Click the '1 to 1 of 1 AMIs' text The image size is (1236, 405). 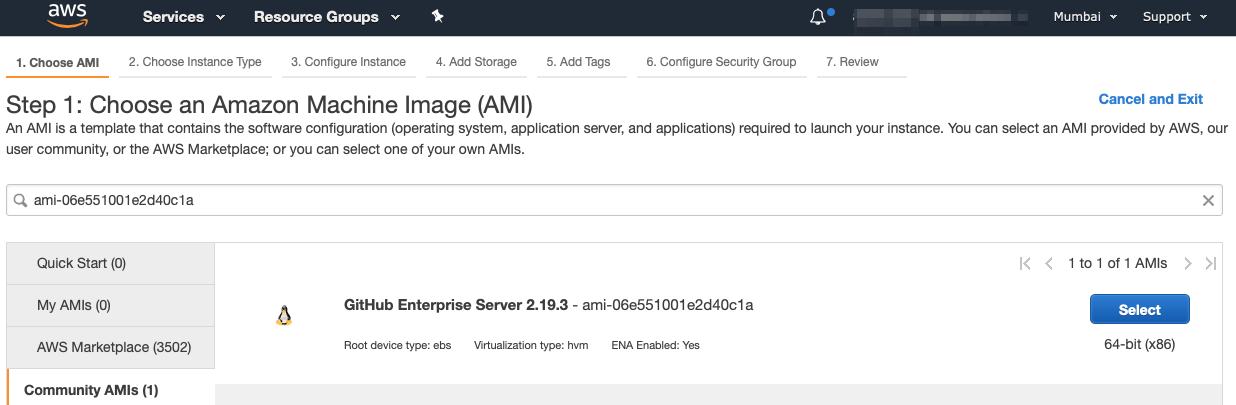[x=1117, y=263]
